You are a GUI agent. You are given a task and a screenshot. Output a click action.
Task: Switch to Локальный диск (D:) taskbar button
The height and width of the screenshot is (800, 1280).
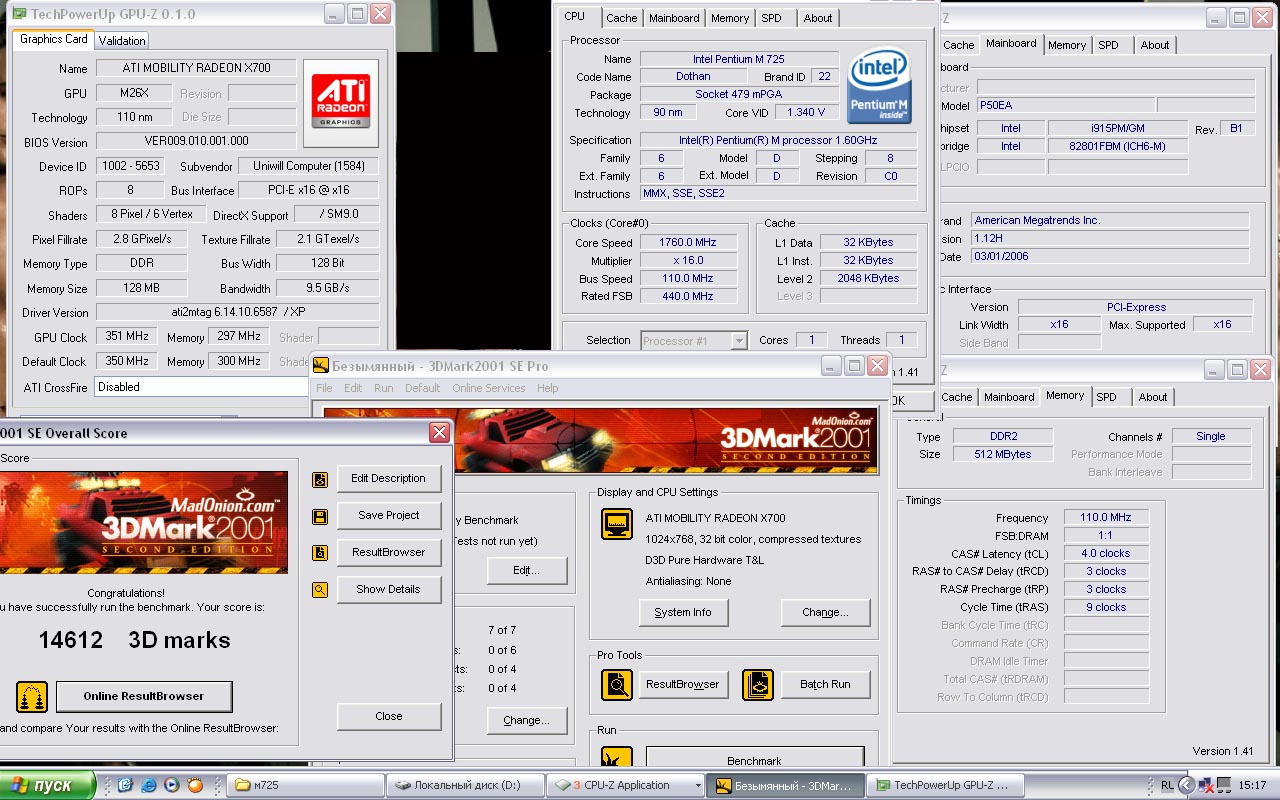click(467, 786)
